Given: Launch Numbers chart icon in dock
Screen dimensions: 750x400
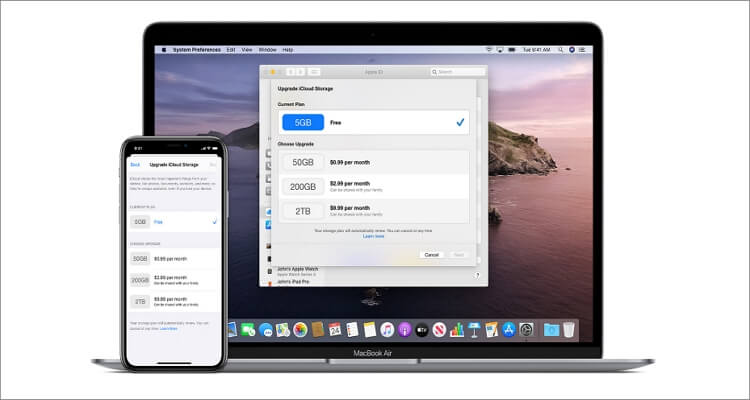Looking at the screenshot, I should coord(457,330).
